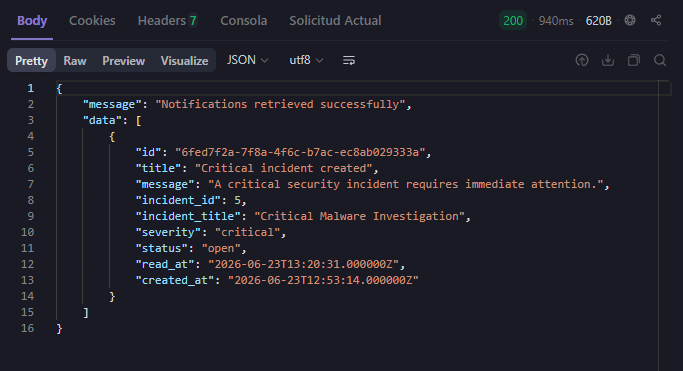
Task: Click the status value "open"
Action: coord(221,249)
